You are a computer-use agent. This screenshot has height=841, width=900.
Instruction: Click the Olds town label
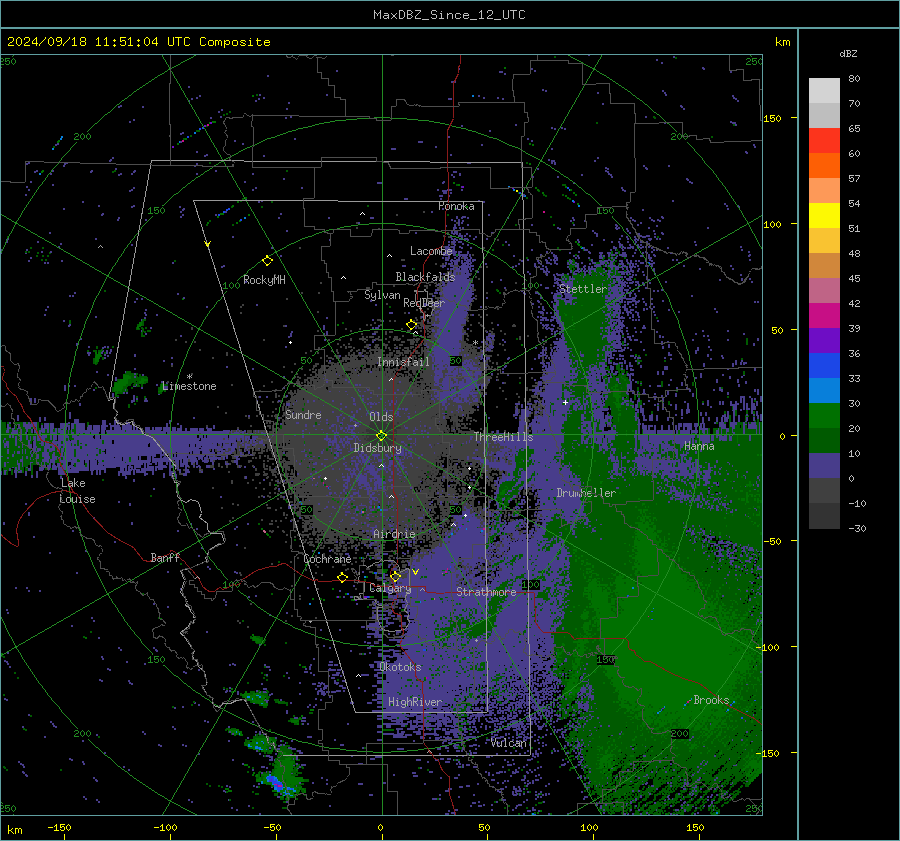coord(381,417)
